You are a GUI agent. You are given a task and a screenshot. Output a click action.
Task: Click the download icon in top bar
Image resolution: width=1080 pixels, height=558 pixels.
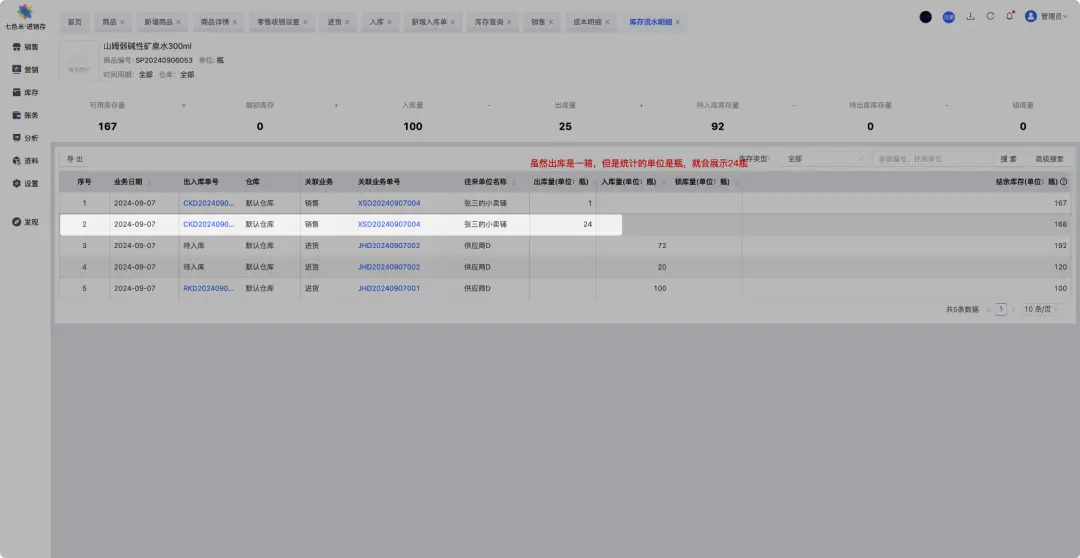[970, 17]
